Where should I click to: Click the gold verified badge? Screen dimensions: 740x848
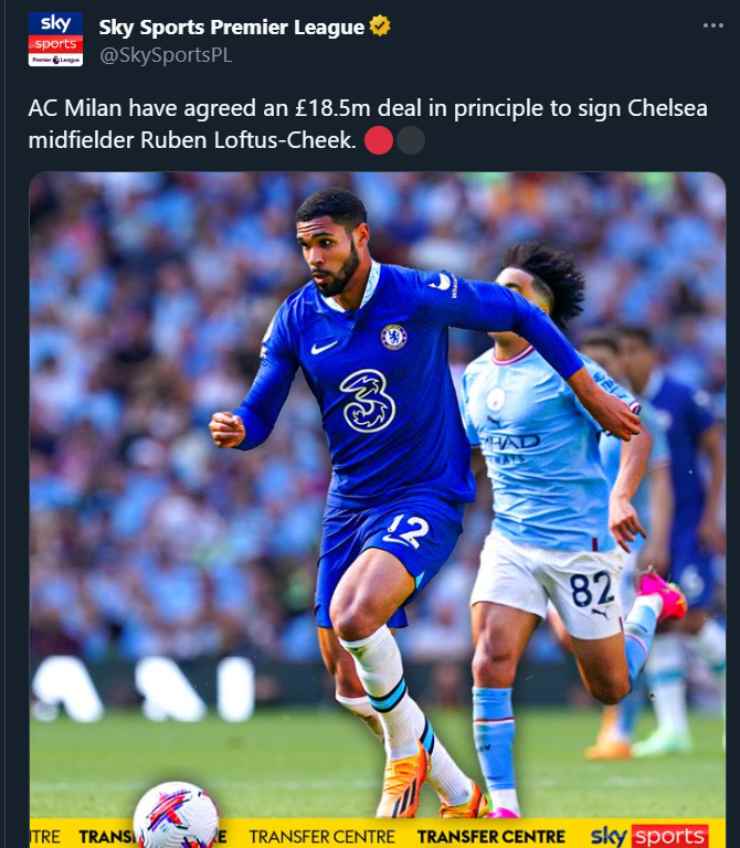pos(380,26)
